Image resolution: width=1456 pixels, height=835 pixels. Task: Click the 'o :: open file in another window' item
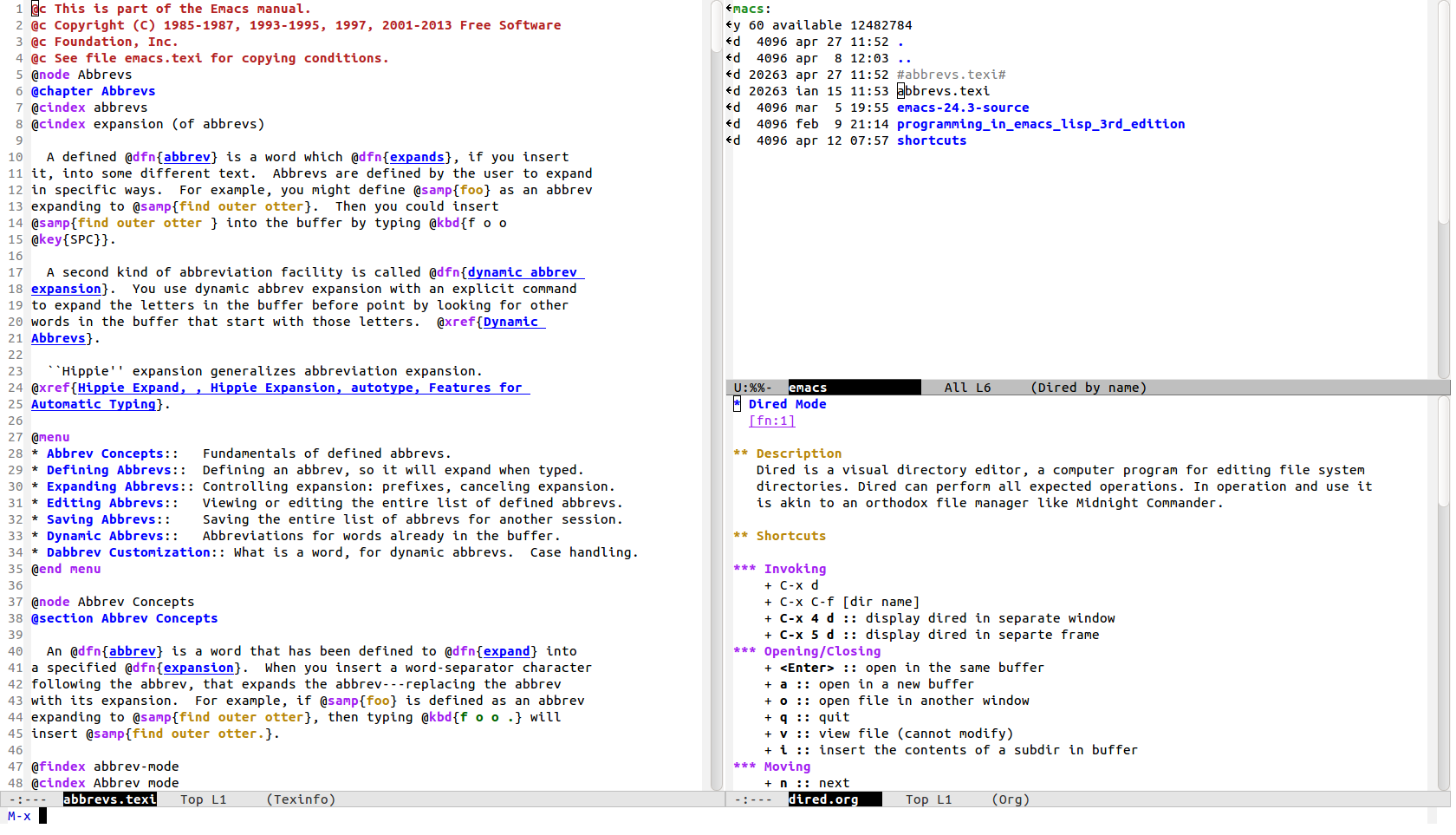[x=897, y=701]
